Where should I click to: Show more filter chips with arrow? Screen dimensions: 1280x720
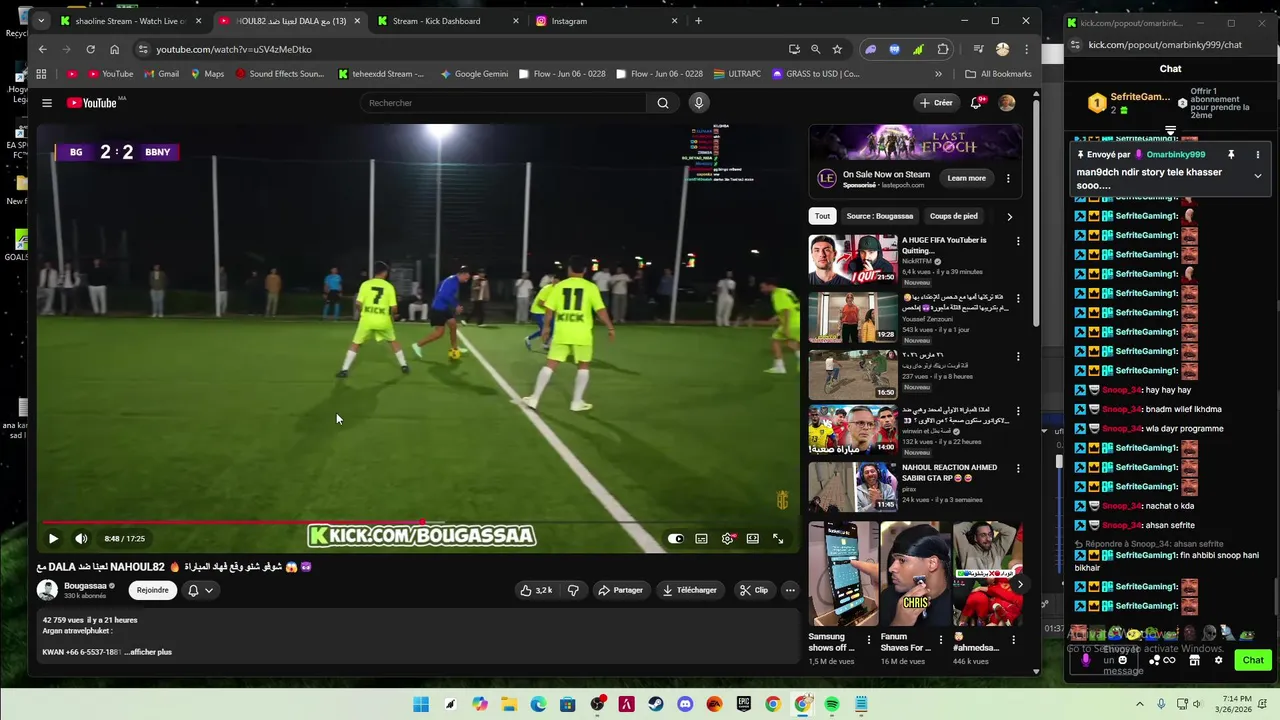pos(1009,216)
